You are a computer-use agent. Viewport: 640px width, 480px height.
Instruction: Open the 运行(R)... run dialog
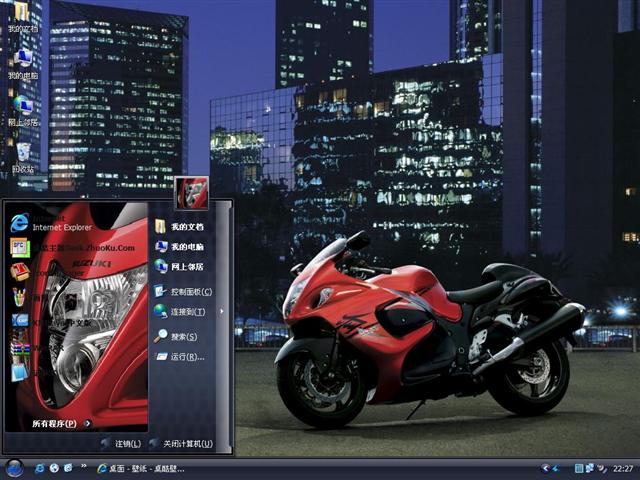[x=186, y=357]
